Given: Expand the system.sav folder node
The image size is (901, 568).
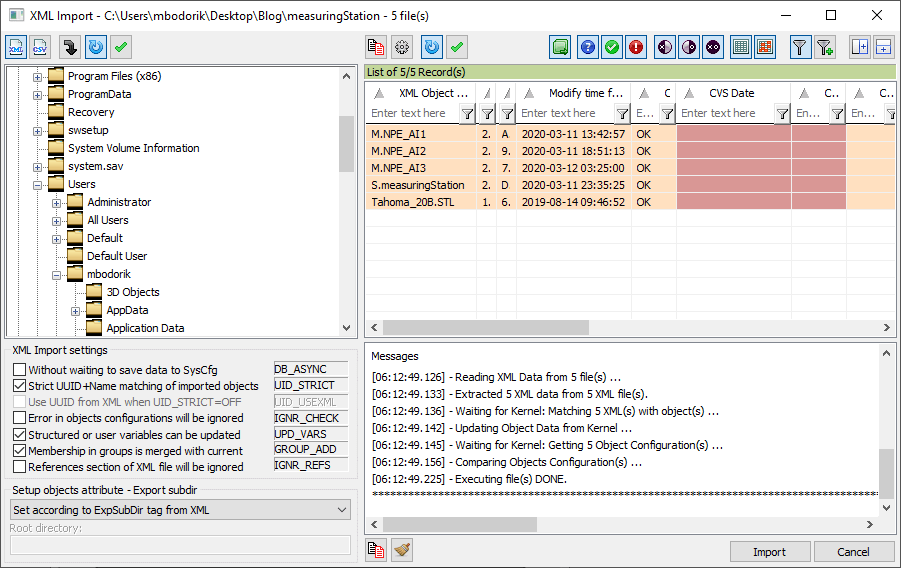Looking at the screenshot, I should click(37, 167).
